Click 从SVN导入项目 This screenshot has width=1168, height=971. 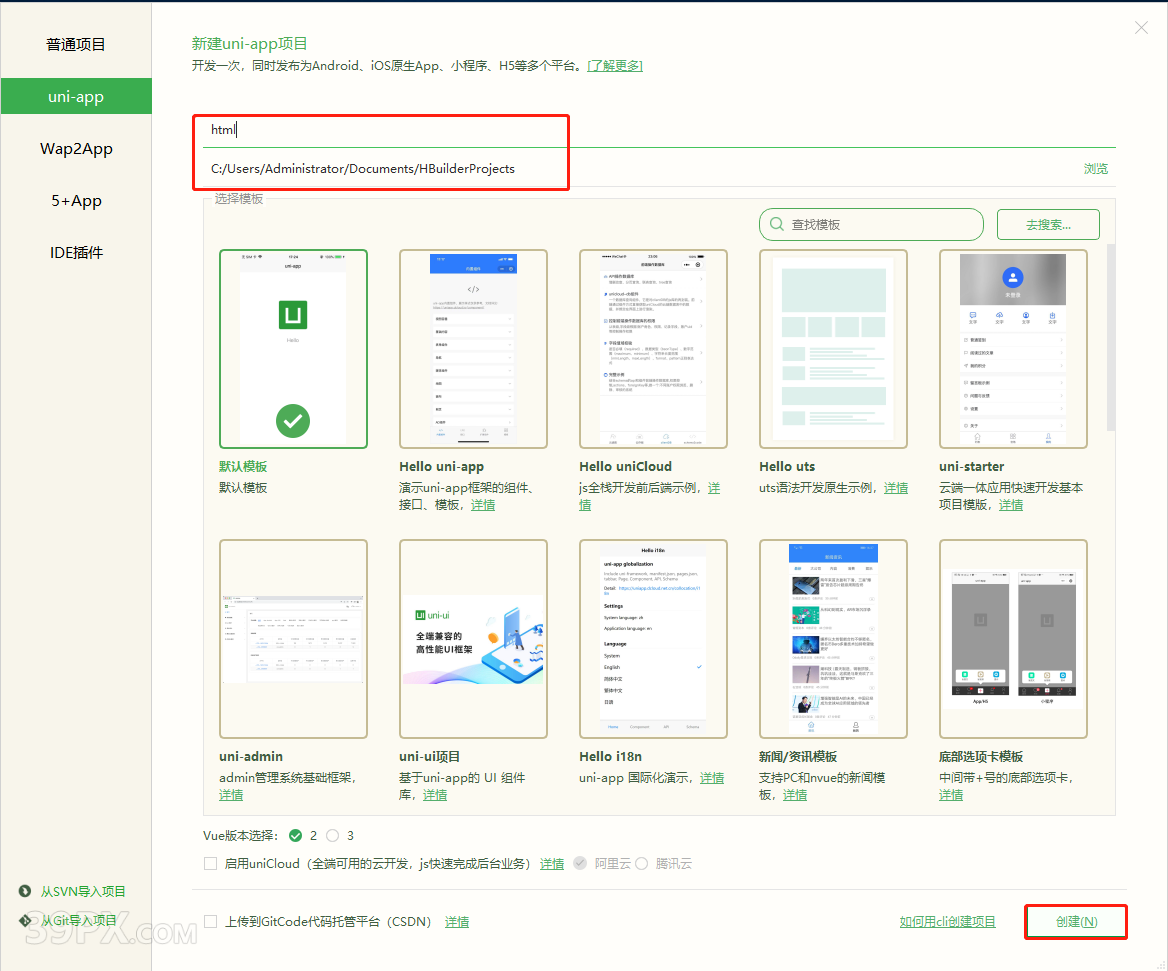tap(83, 891)
